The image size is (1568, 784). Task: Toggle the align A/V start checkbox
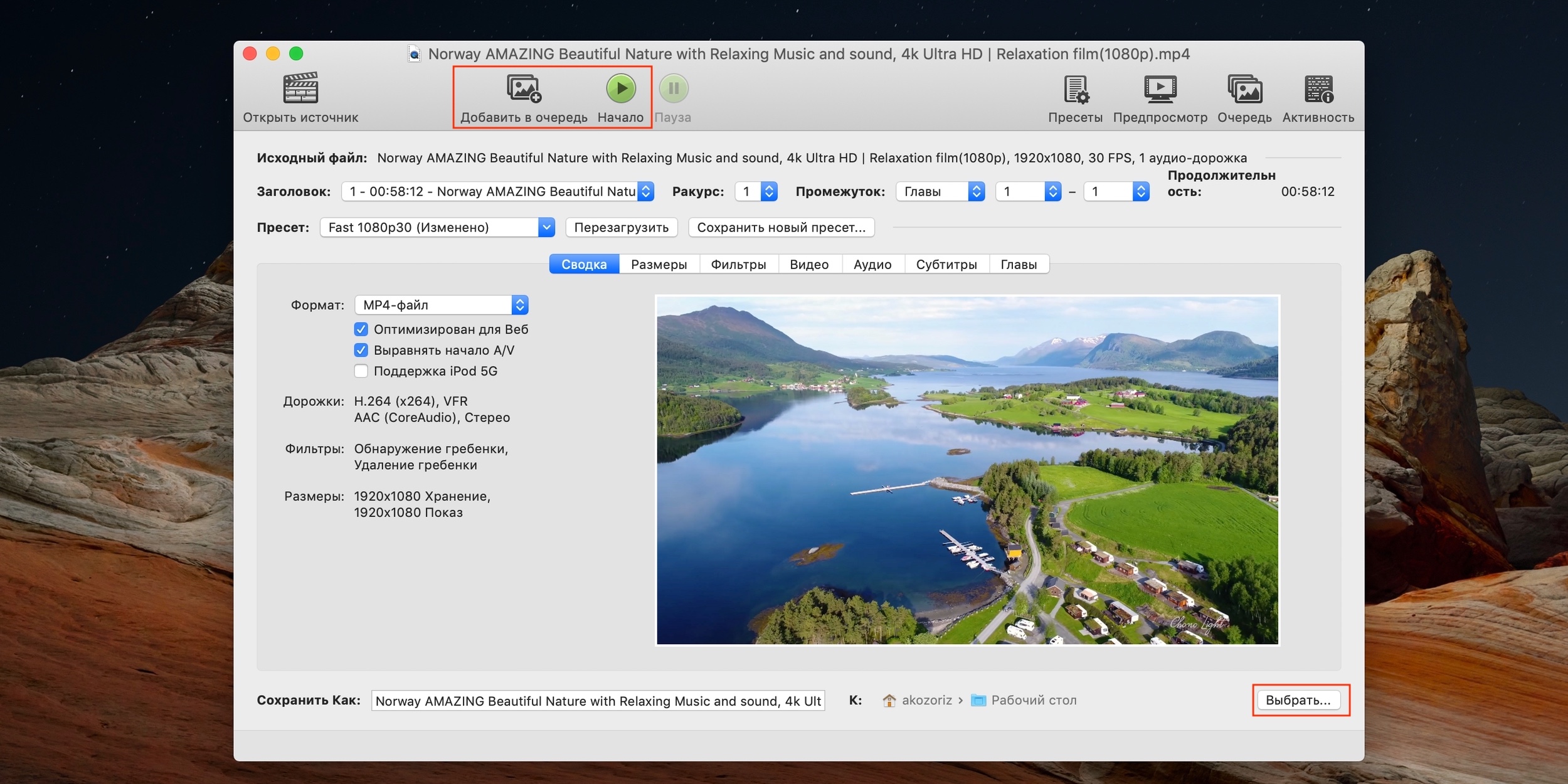coord(361,350)
